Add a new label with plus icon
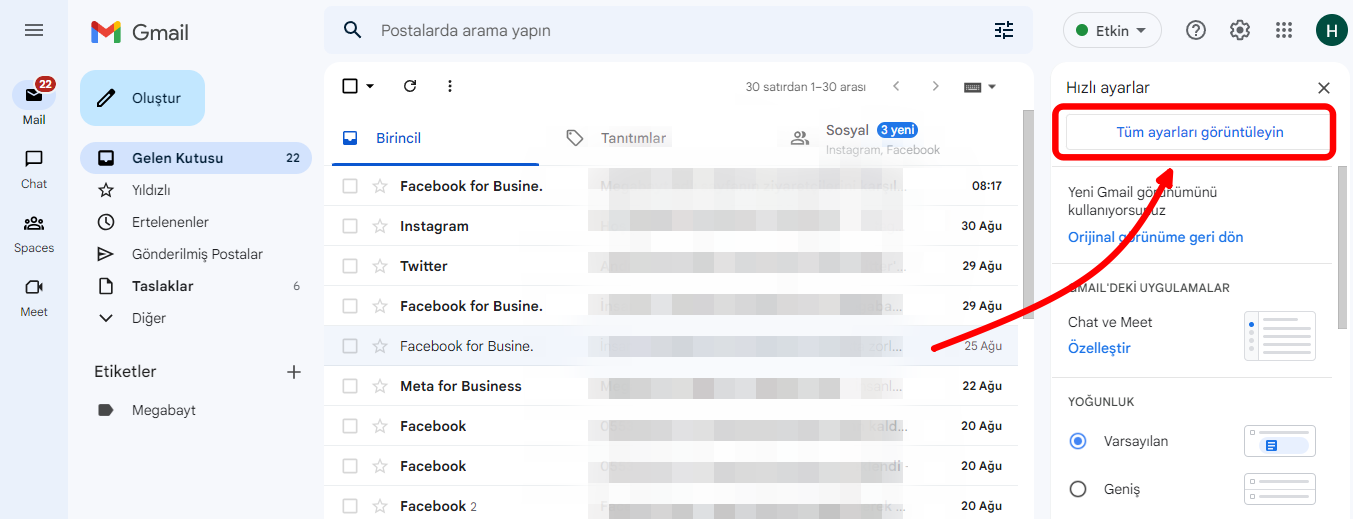The height and width of the screenshot is (519, 1353). coord(294,372)
